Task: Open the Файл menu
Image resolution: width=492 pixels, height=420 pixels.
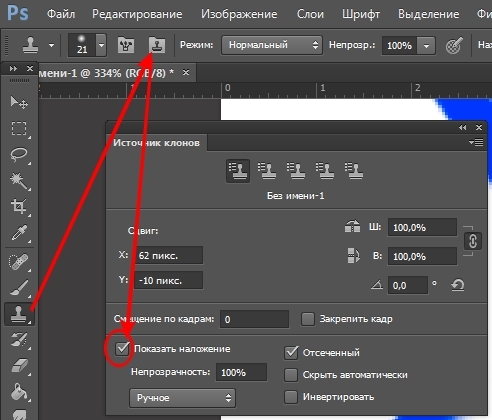Action: (x=61, y=14)
